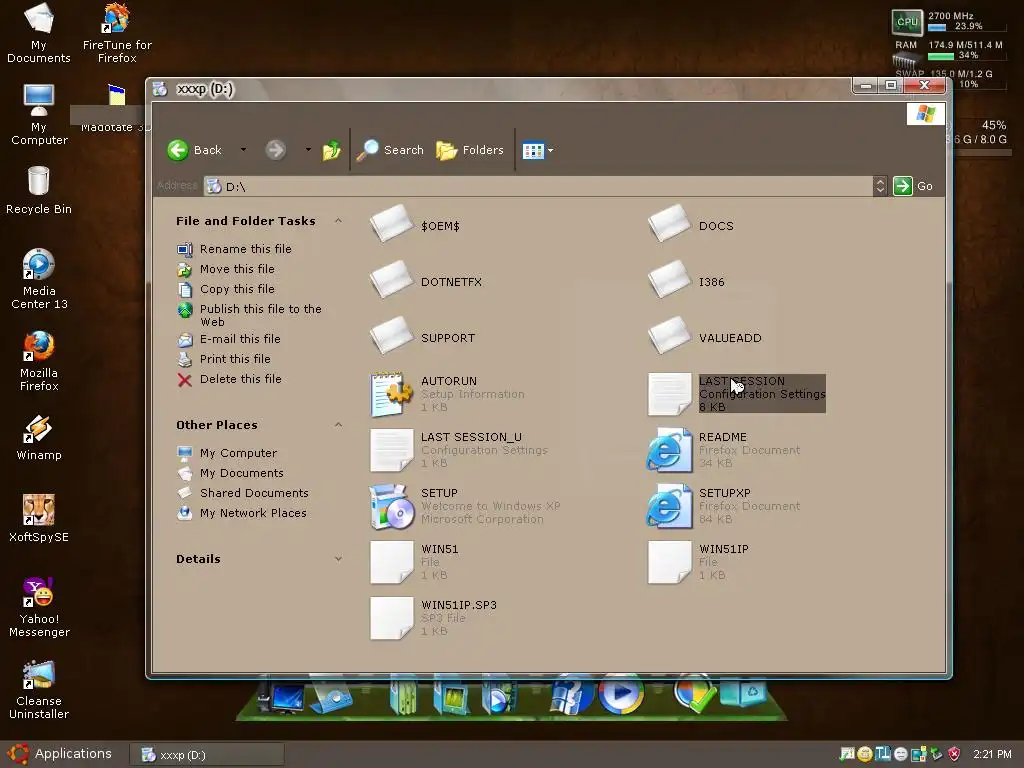The height and width of the screenshot is (768, 1024).
Task: Select the DOCS folder
Action: pos(691,224)
